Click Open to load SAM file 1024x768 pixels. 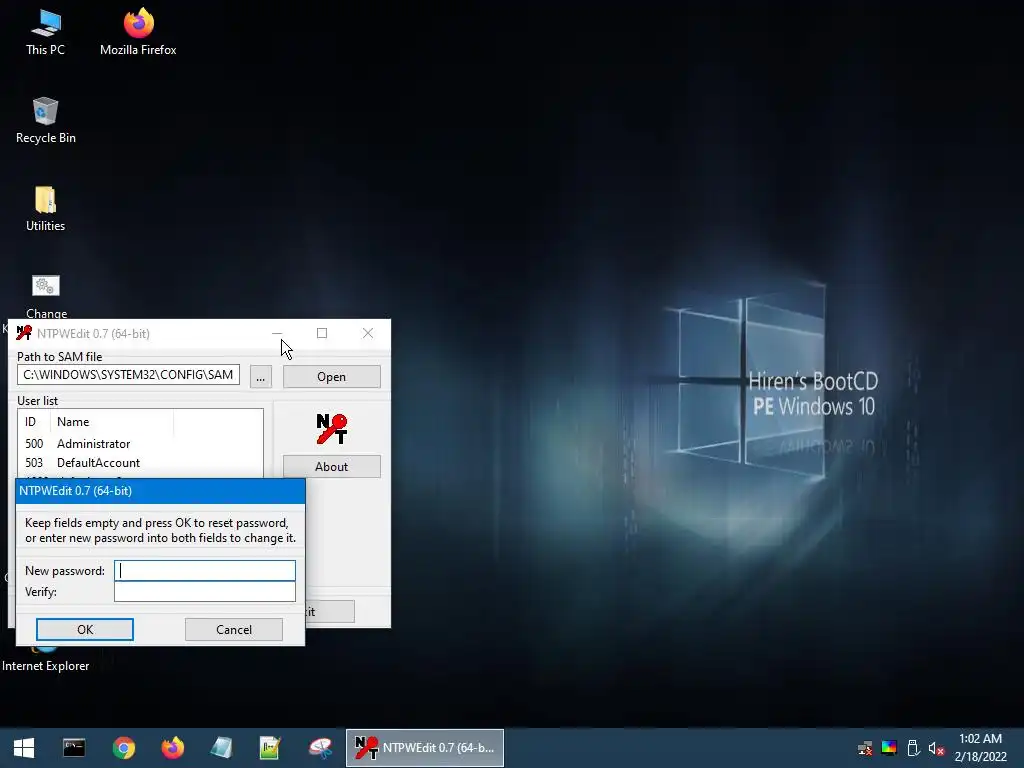(332, 377)
